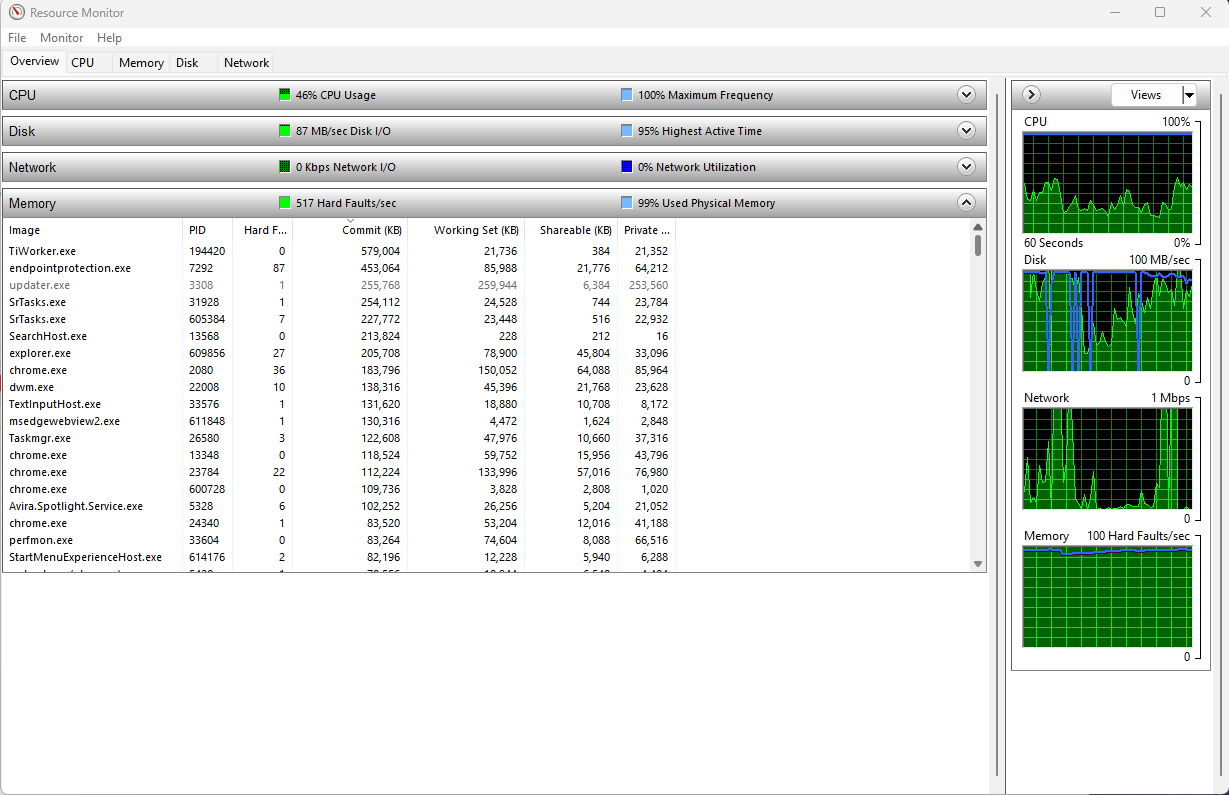Click the green Disk I/O indicator square
1229x795 pixels.
click(284, 131)
